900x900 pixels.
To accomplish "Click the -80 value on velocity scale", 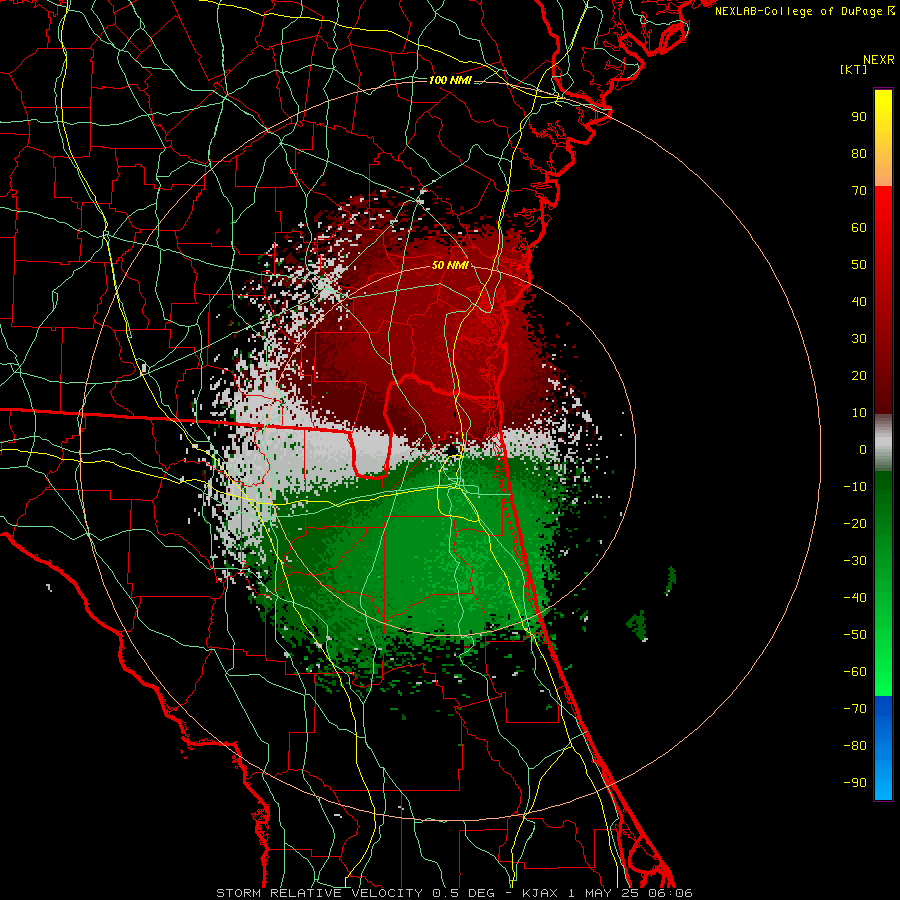I will (x=855, y=746).
